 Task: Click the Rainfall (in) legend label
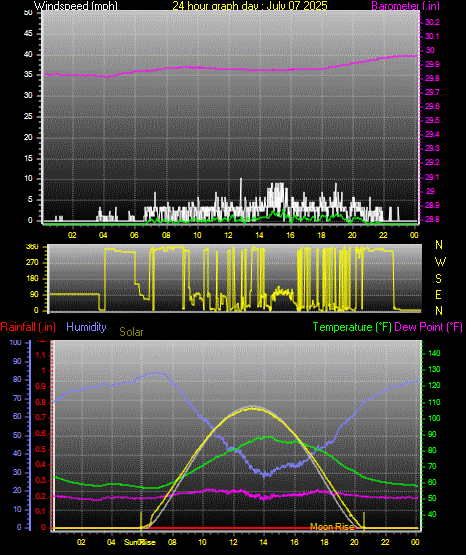point(28,327)
